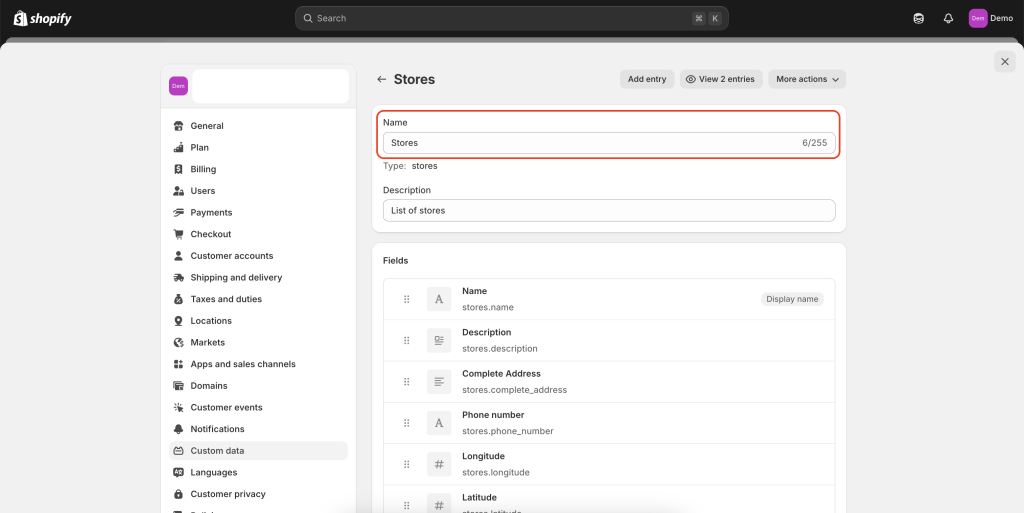Click the Markets globe icon

[x=178, y=343]
